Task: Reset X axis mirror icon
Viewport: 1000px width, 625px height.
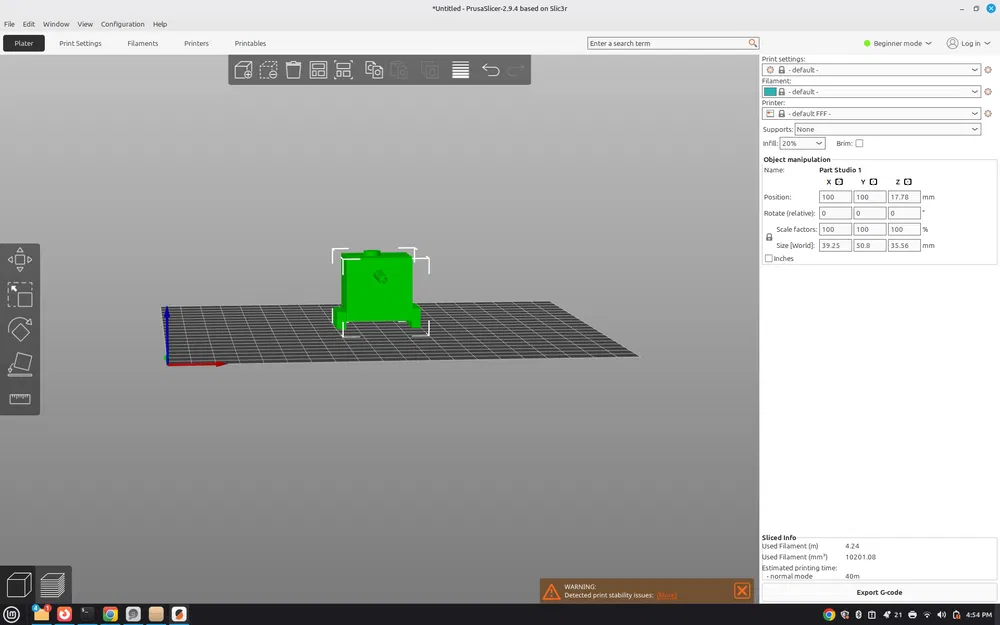Action: [x=839, y=182]
